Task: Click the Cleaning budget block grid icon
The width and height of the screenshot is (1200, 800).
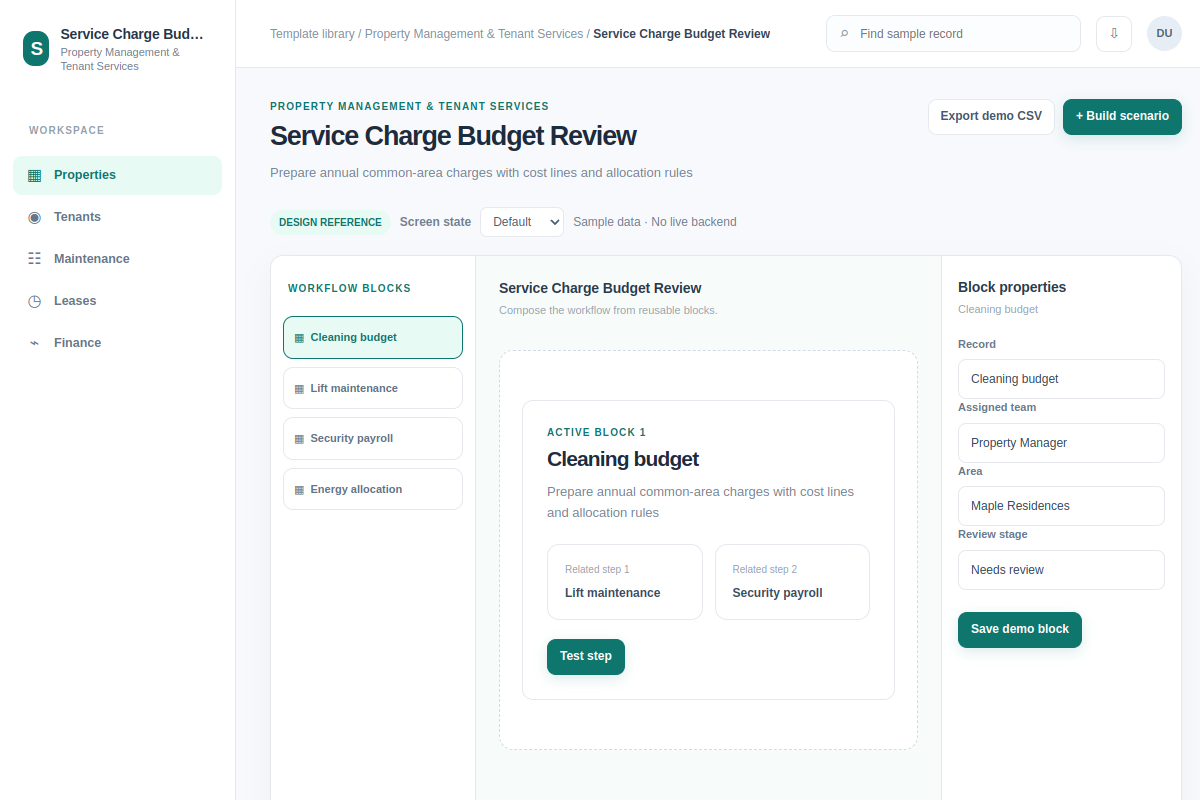Action: point(299,338)
